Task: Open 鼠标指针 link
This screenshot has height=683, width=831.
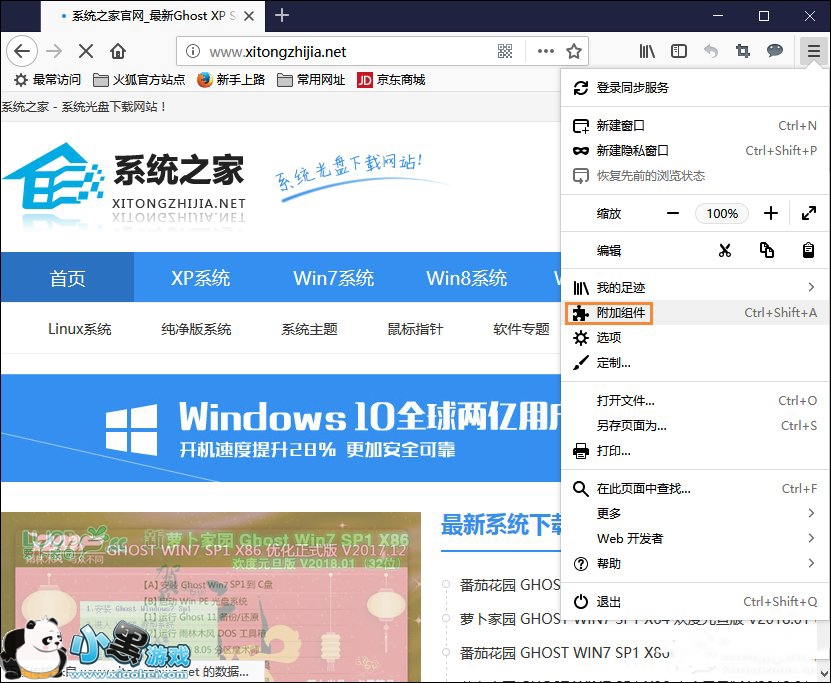Action: pyautogui.click(x=415, y=329)
